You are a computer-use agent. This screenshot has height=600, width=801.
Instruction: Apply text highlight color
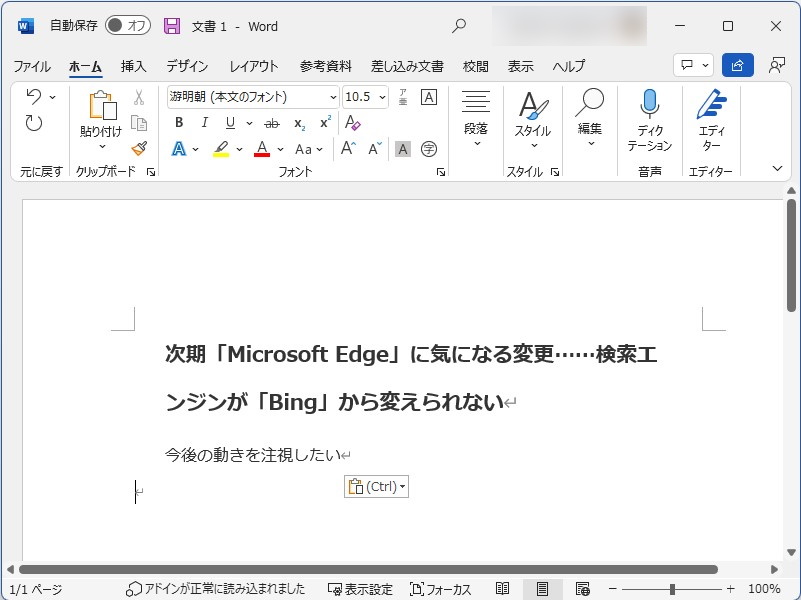pos(219,148)
